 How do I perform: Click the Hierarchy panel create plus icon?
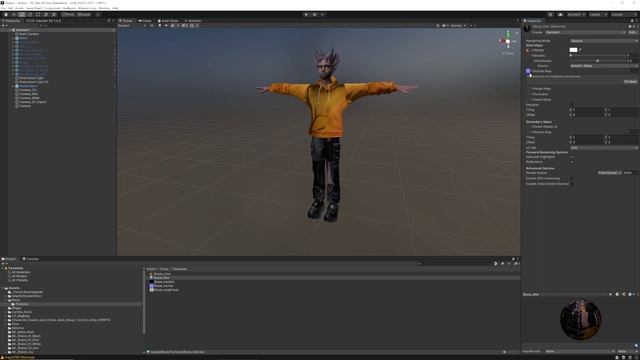pyautogui.click(x=3, y=25)
